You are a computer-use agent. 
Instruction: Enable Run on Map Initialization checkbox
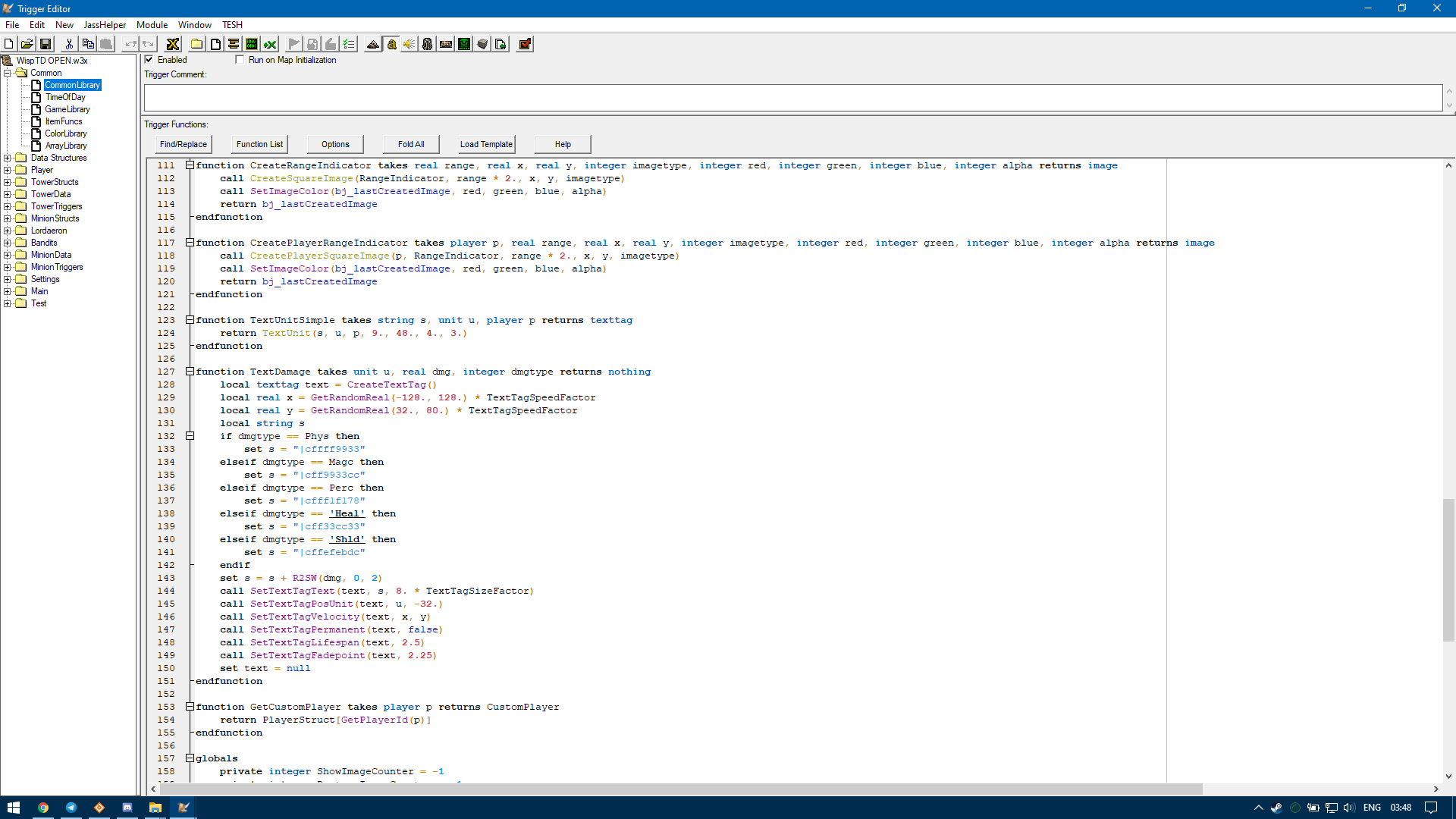tap(240, 60)
